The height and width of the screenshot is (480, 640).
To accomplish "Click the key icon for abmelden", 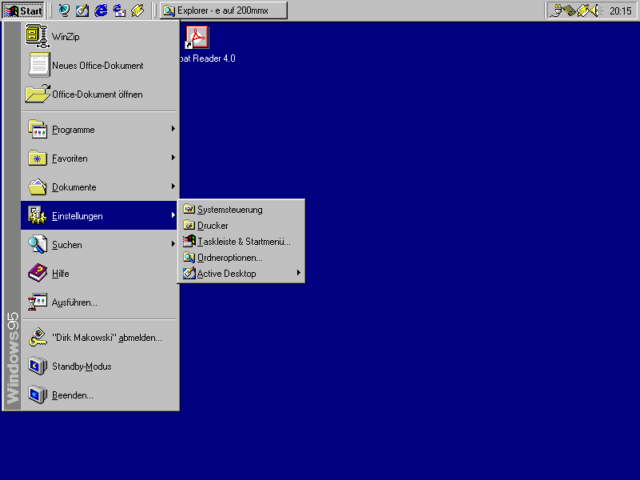I will click(38, 338).
